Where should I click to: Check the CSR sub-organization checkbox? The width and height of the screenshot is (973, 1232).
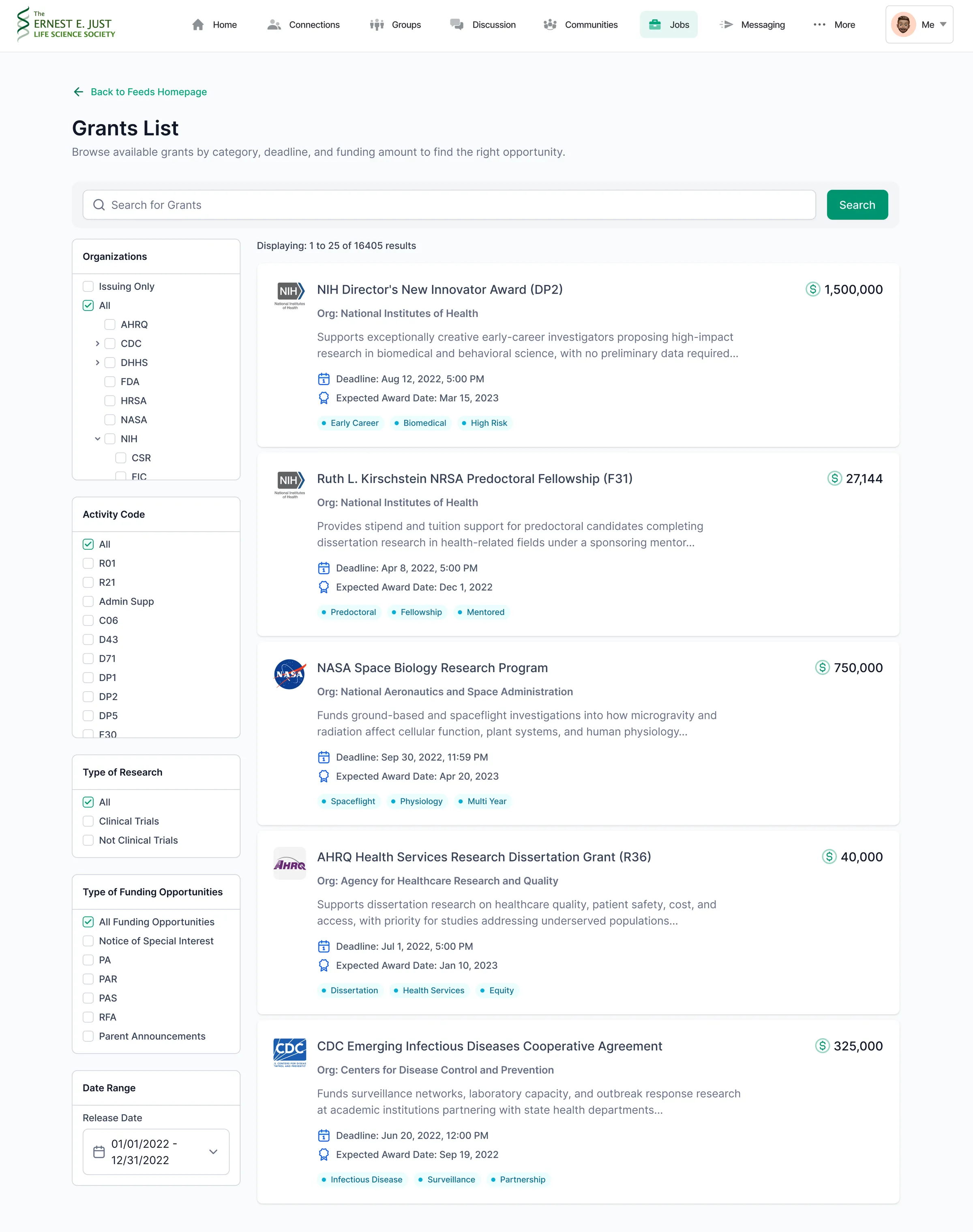(x=121, y=458)
